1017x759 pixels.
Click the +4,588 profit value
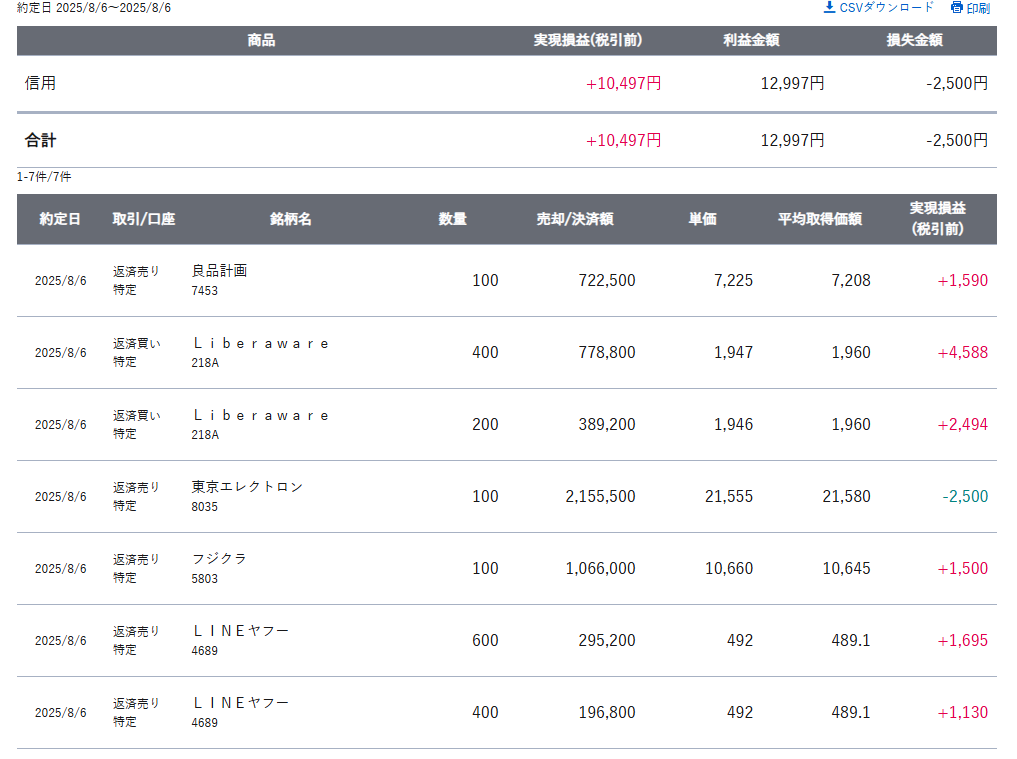(963, 352)
